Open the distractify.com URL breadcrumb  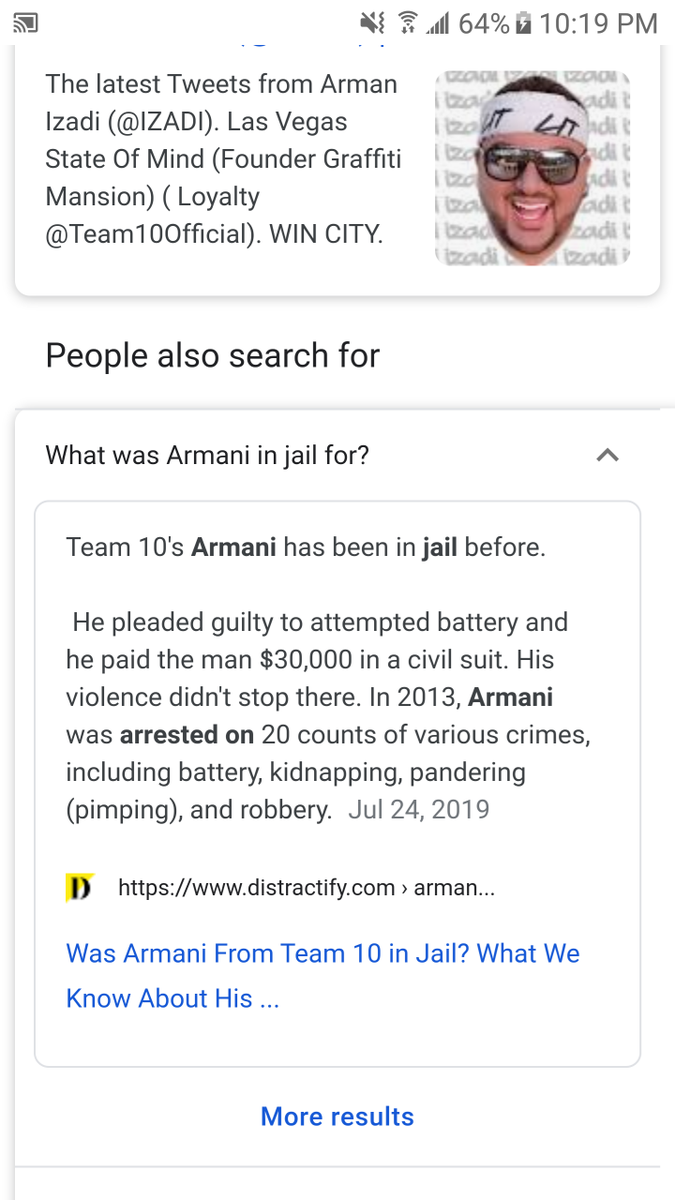click(x=306, y=887)
